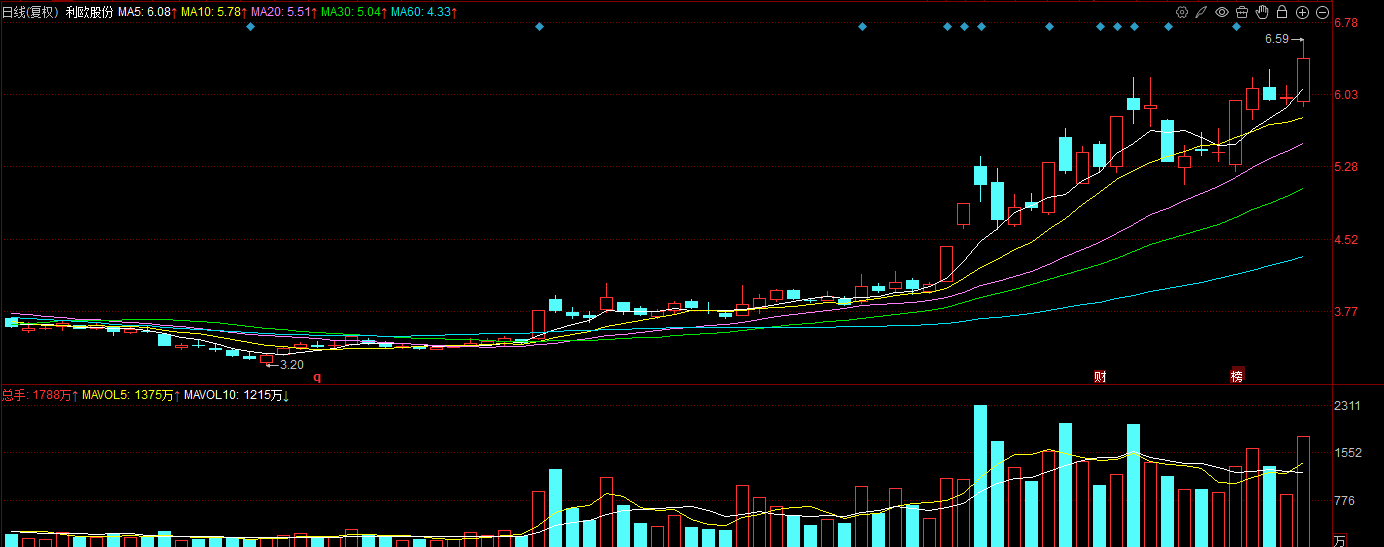This screenshot has width=1384, height=547.
Task: Select the MA60: 4.33 indicator label
Action: [424, 12]
